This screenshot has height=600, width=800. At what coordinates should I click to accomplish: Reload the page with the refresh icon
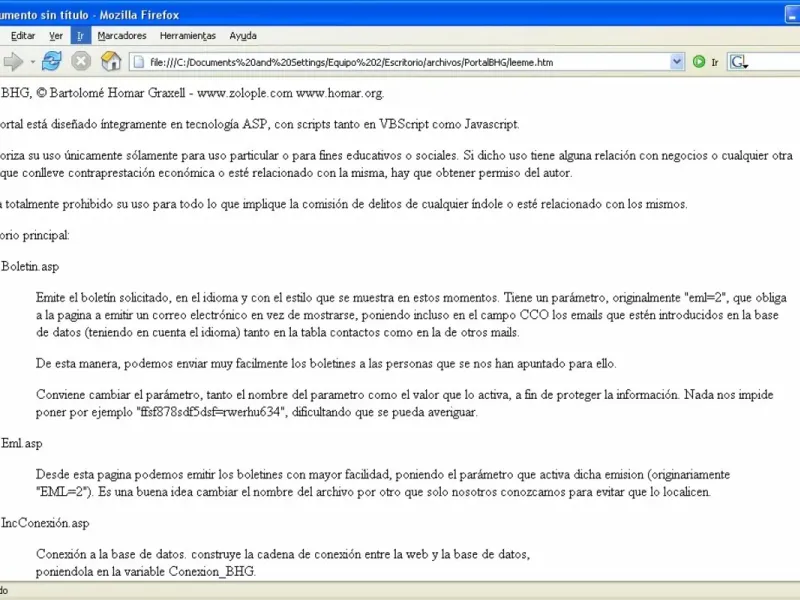tap(52, 62)
